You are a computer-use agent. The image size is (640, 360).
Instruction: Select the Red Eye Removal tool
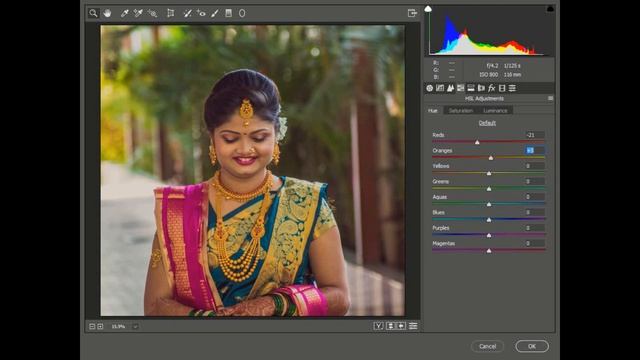(x=201, y=13)
